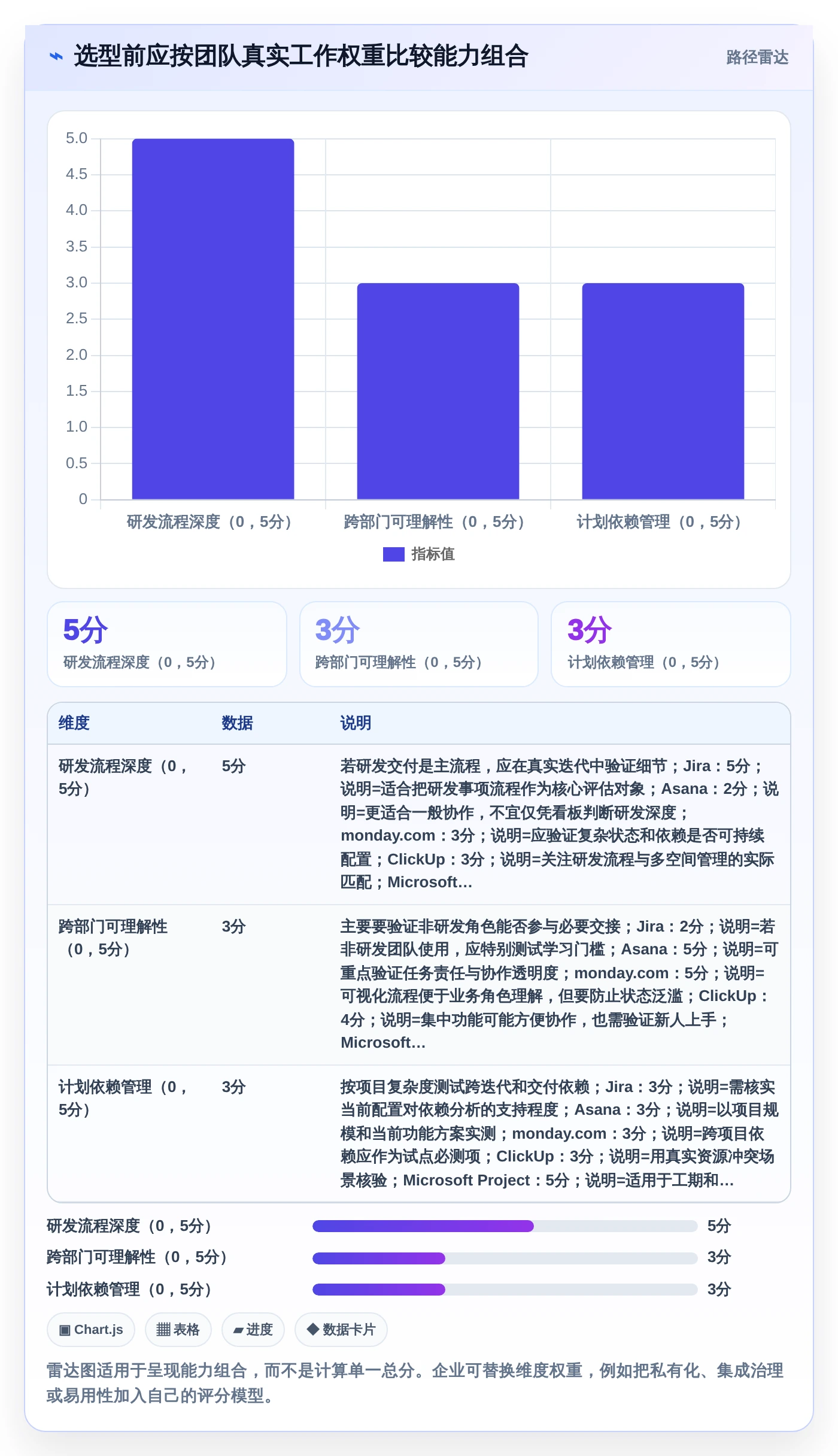Image resolution: width=838 pixels, height=1456 pixels.
Task: Click the 计划依赖管理 progress bar
Action: pos(505,1290)
